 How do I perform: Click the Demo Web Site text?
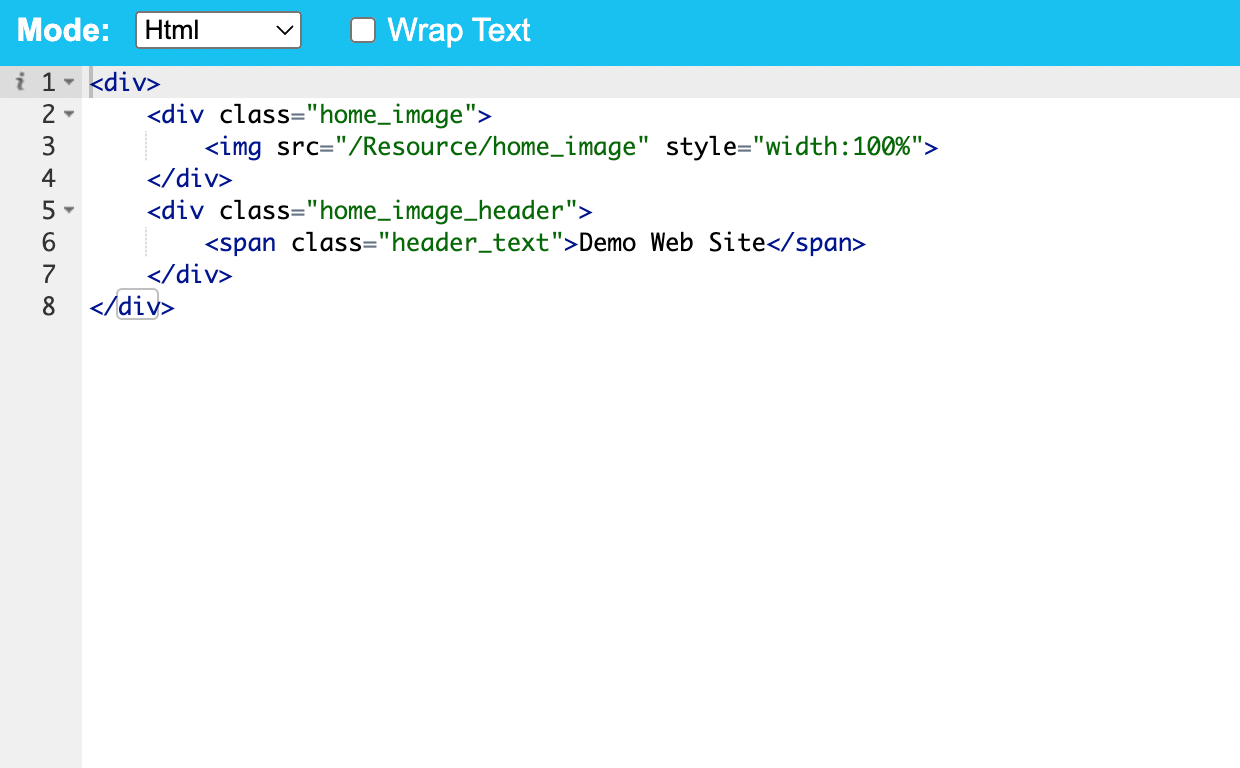click(672, 243)
